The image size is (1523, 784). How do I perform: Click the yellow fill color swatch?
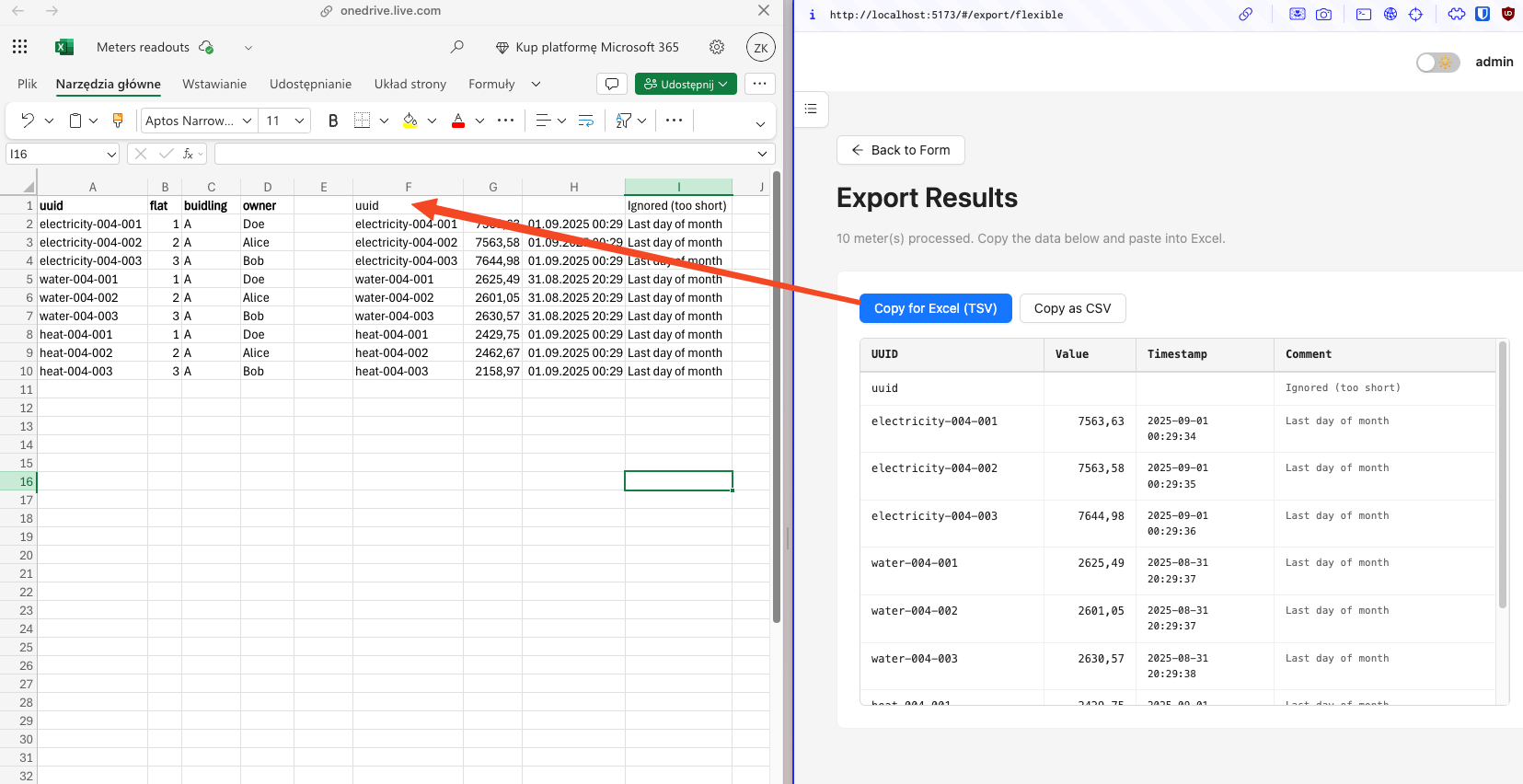click(x=410, y=121)
